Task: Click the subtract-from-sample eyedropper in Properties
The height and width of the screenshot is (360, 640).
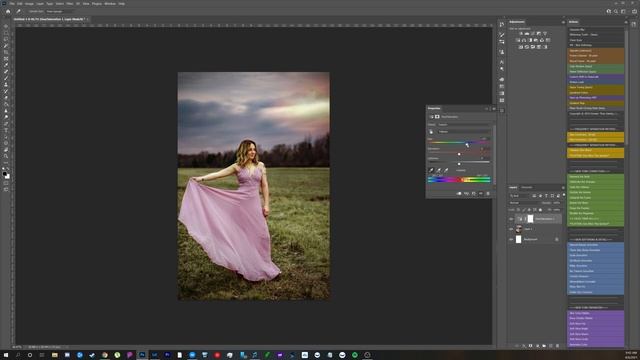Action: click(446, 170)
